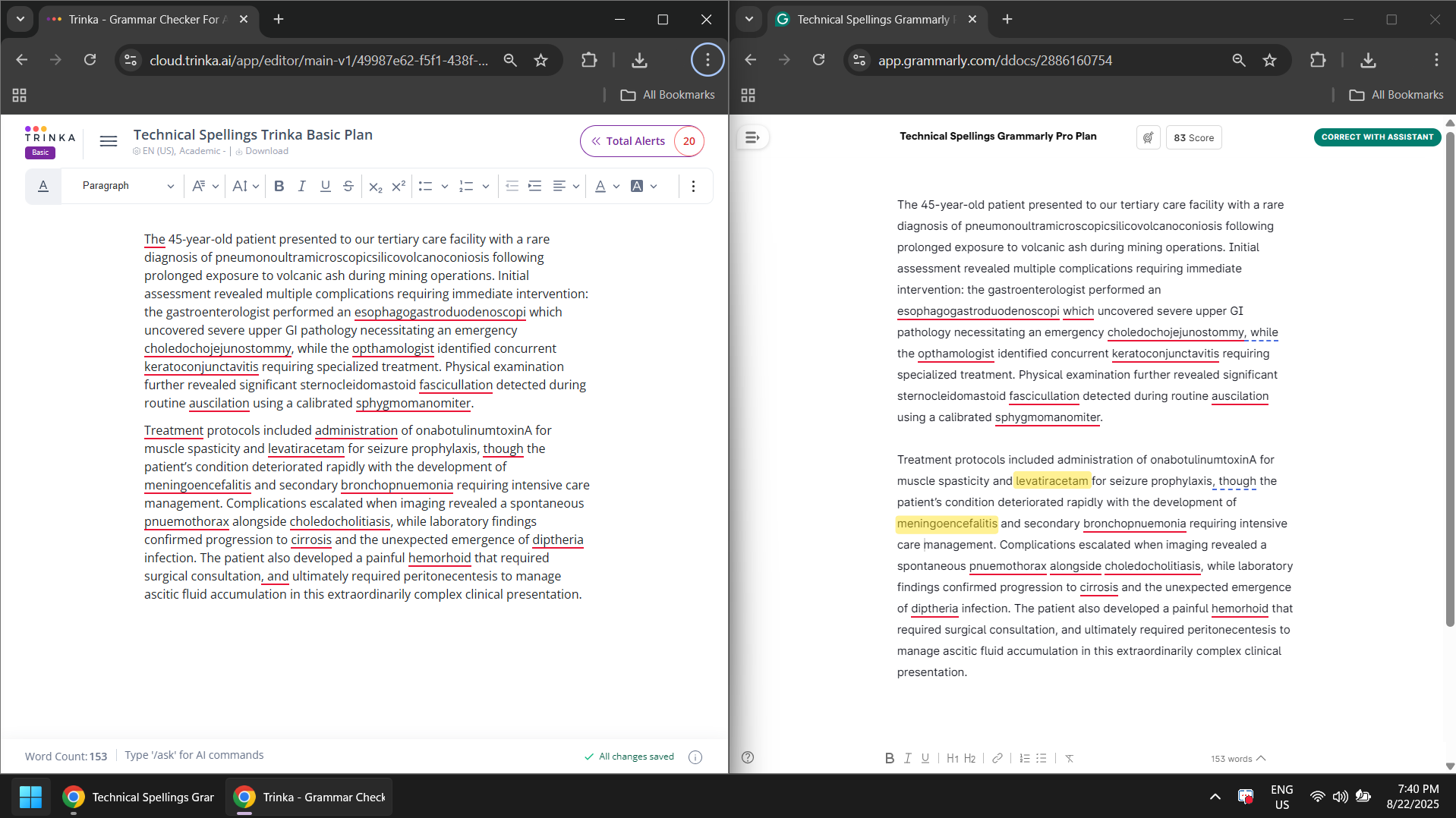This screenshot has width=1456, height=818.
Task: Click Correct With Assistant button
Action: [1377, 137]
